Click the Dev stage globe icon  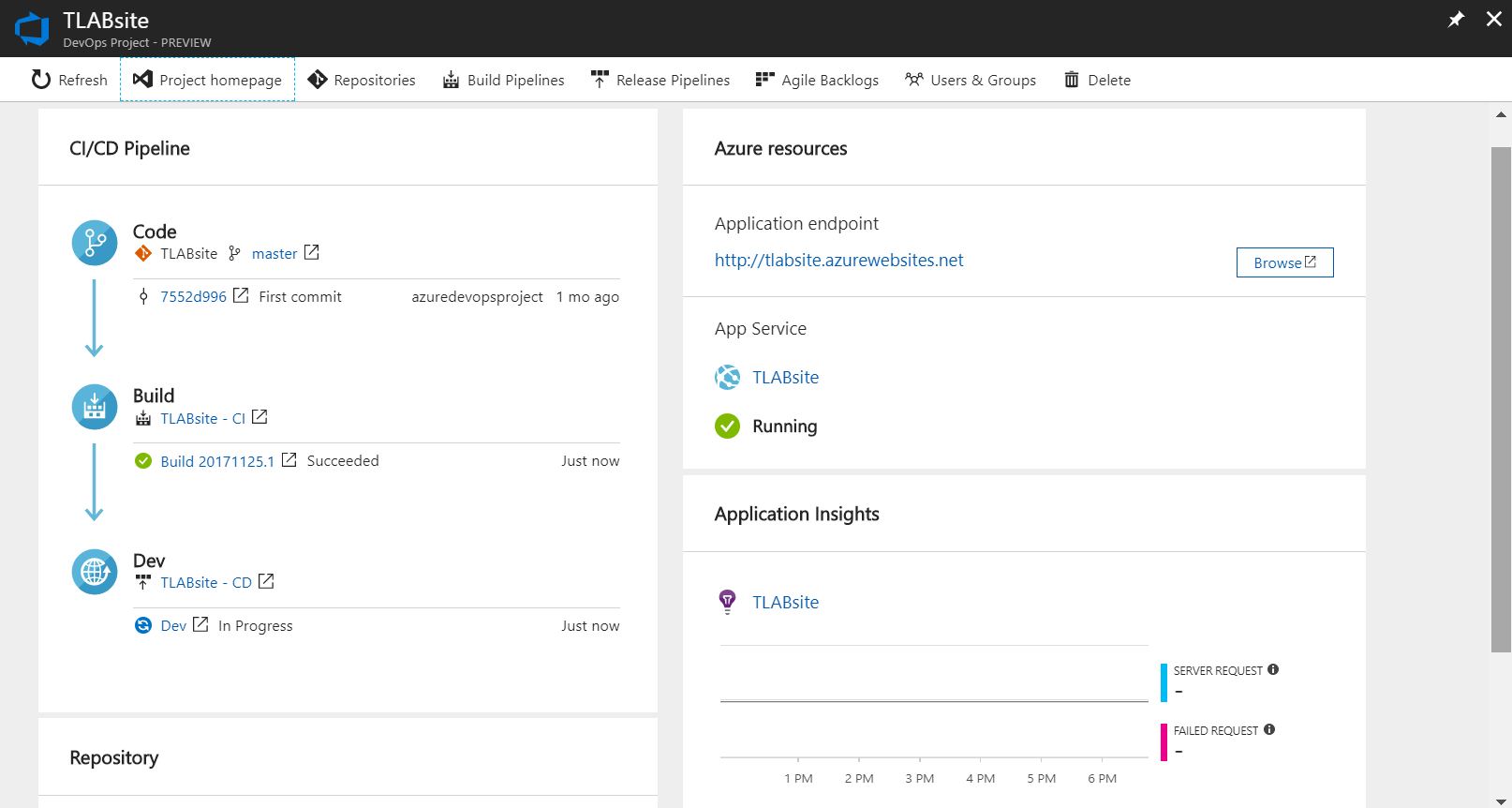point(95,572)
